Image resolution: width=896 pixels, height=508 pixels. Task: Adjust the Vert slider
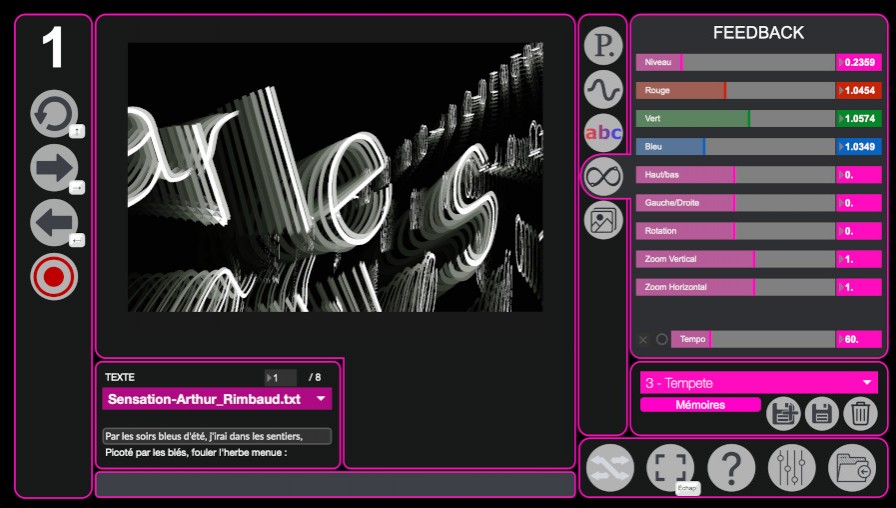[x=735, y=118]
